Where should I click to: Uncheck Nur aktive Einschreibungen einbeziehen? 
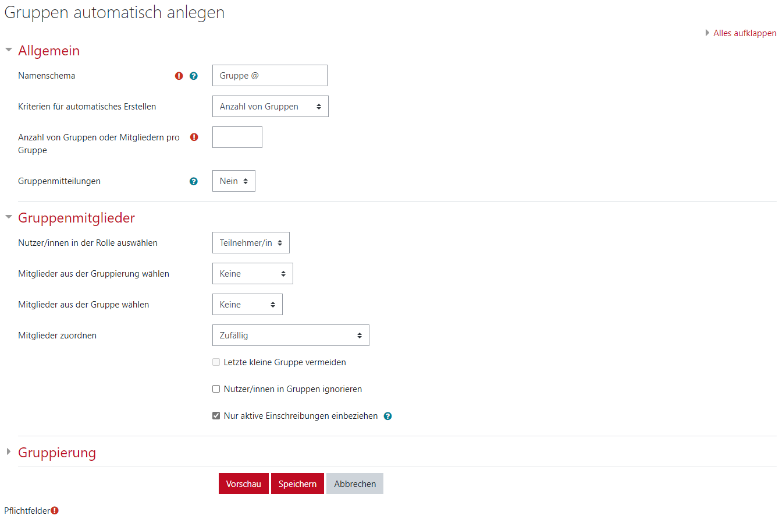[x=216, y=416]
